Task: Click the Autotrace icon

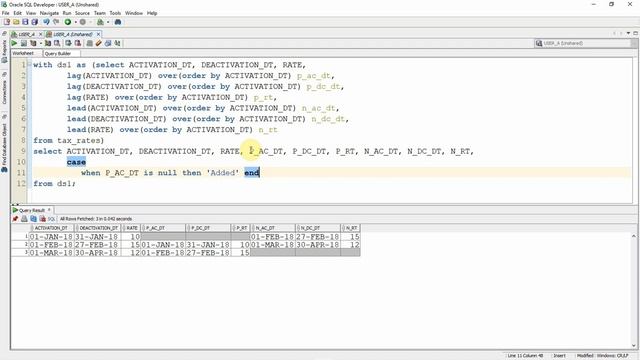Action: pyautogui.click(x=48, y=43)
